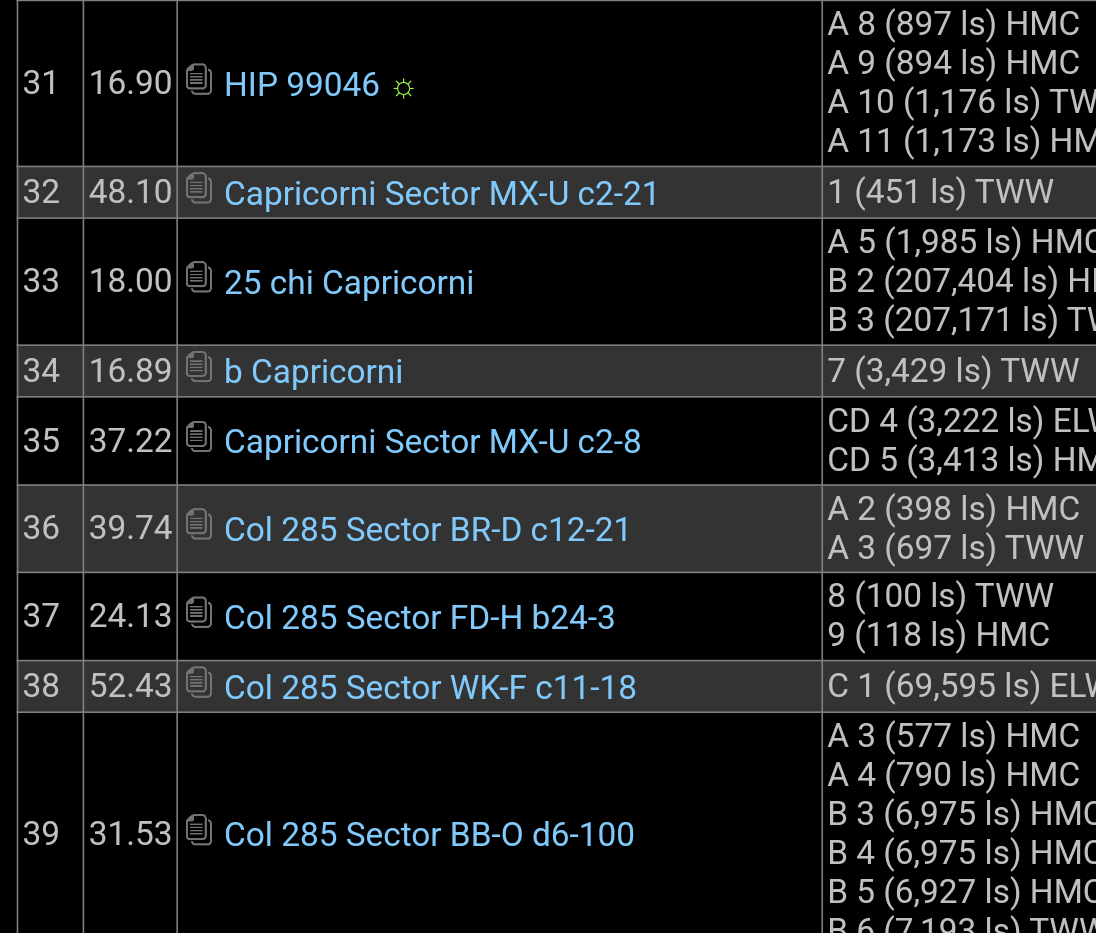The image size is (1096, 933).
Task: Select row 34 body 7 (3,429 ls) TWW
Action: 953,371
